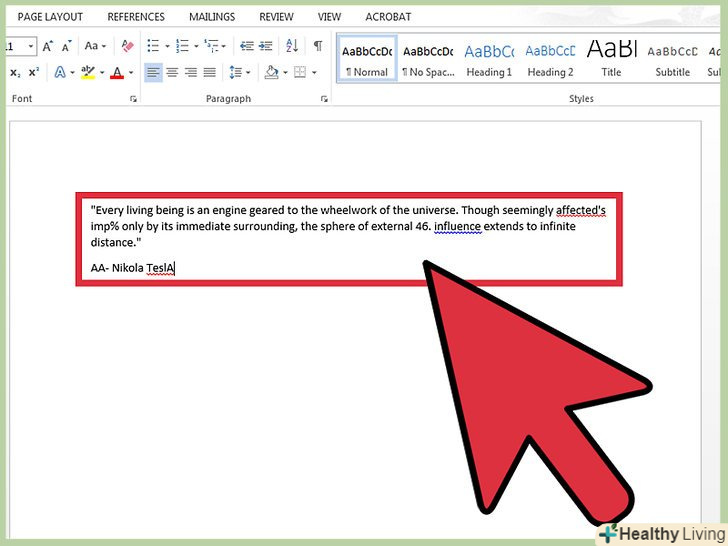
Task: Open the REFERENCES ribbon tab
Action: [137, 17]
